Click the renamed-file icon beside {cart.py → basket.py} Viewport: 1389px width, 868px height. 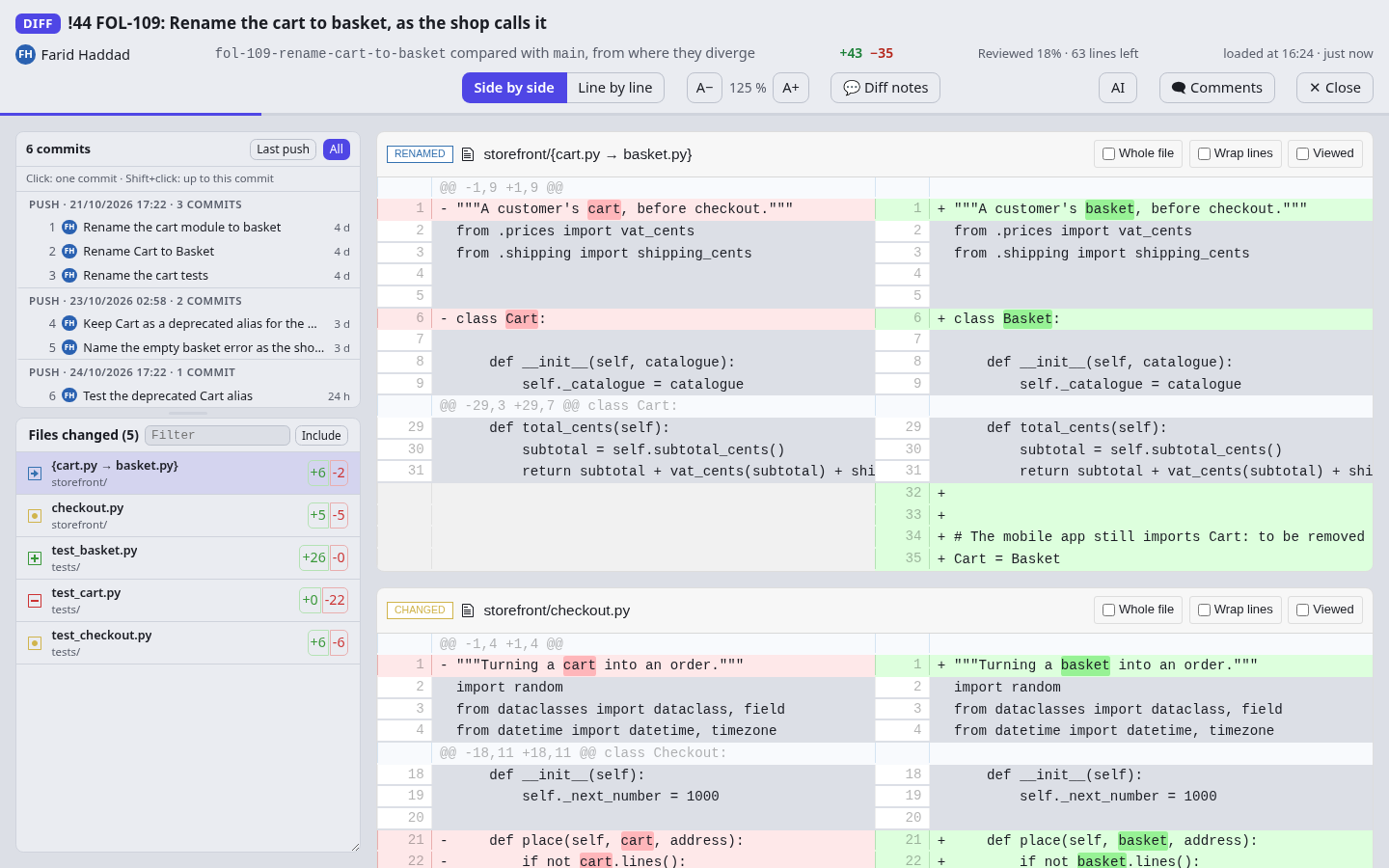35,474
